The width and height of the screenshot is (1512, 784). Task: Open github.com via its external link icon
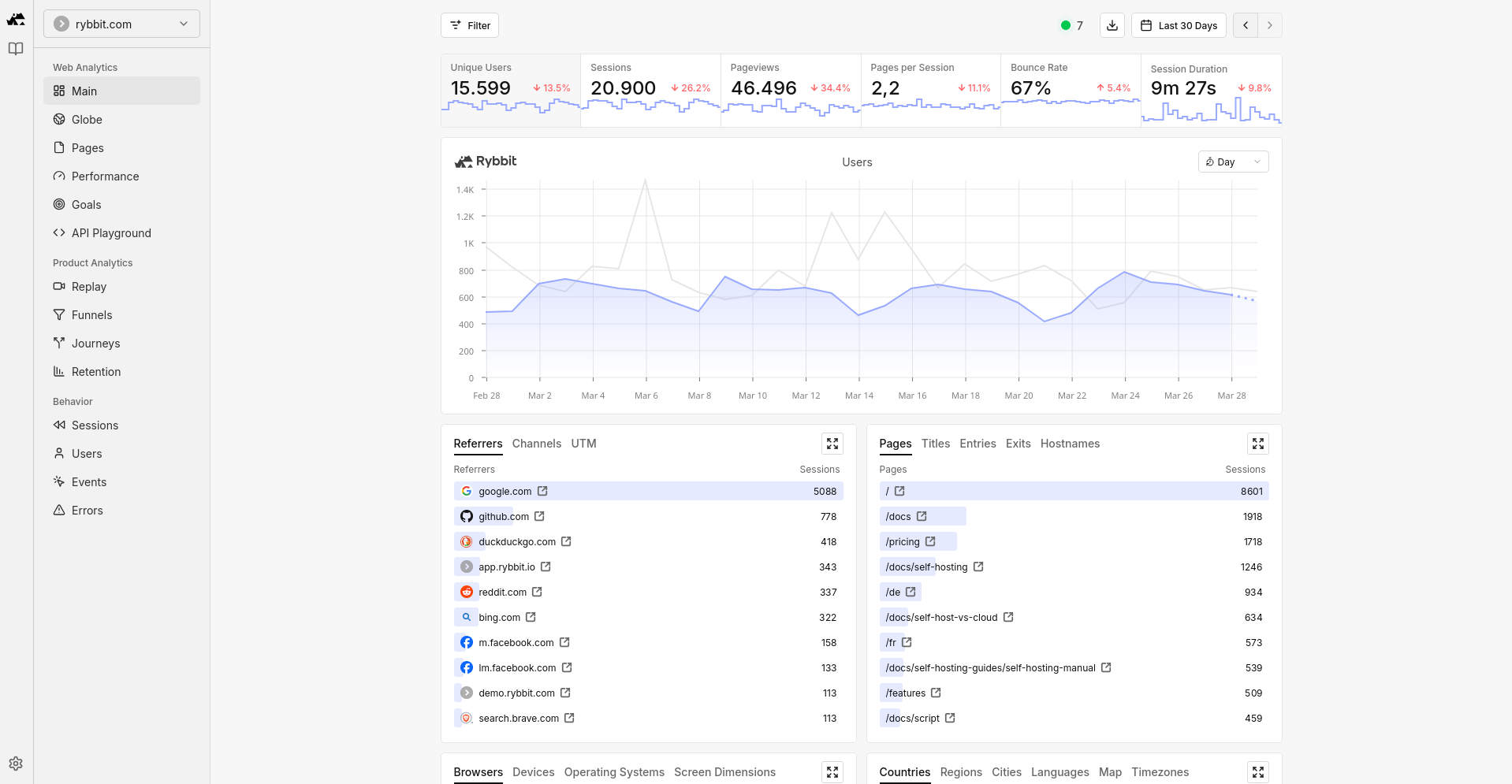click(x=538, y=516)
